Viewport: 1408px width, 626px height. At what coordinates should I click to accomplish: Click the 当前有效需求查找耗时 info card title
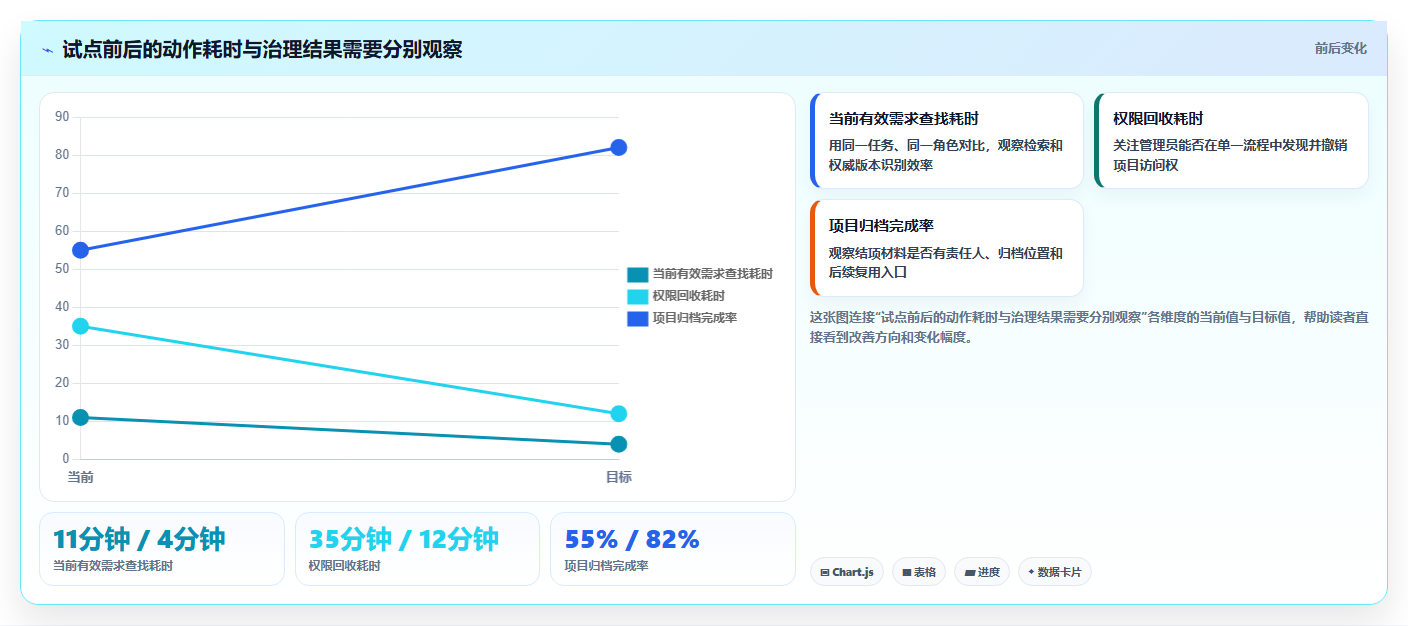(904, 119)
